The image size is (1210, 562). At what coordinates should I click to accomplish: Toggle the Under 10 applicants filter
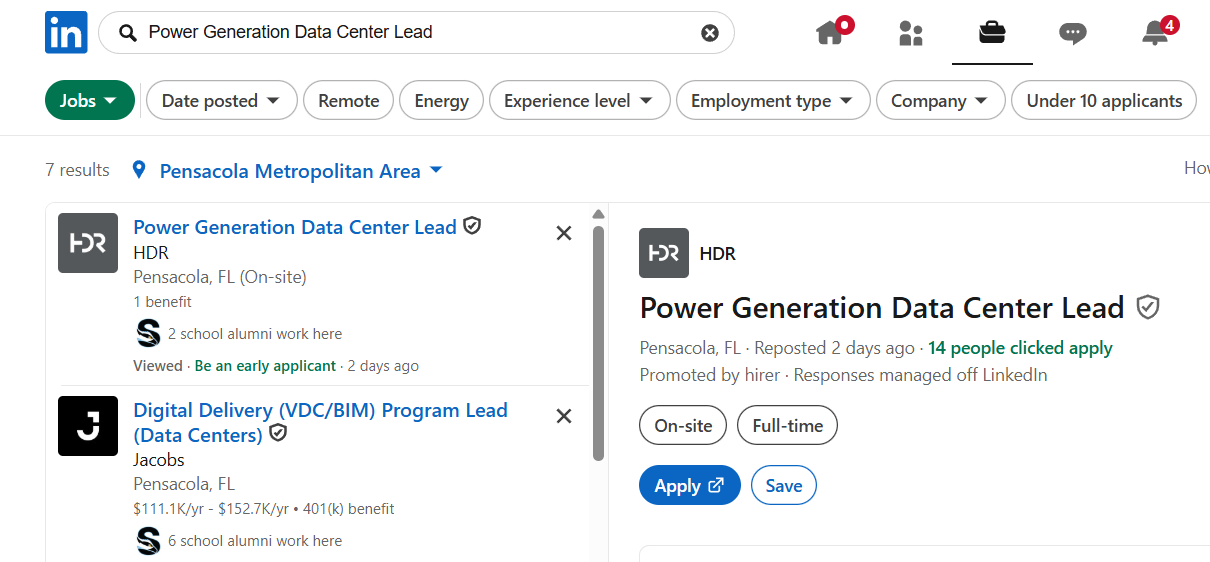click(x=1104, y=100)
